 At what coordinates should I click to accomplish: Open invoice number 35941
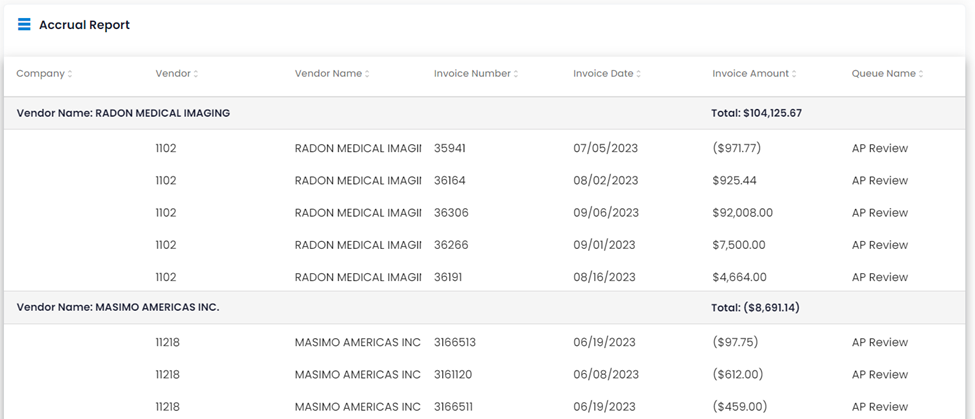[450, 148]
